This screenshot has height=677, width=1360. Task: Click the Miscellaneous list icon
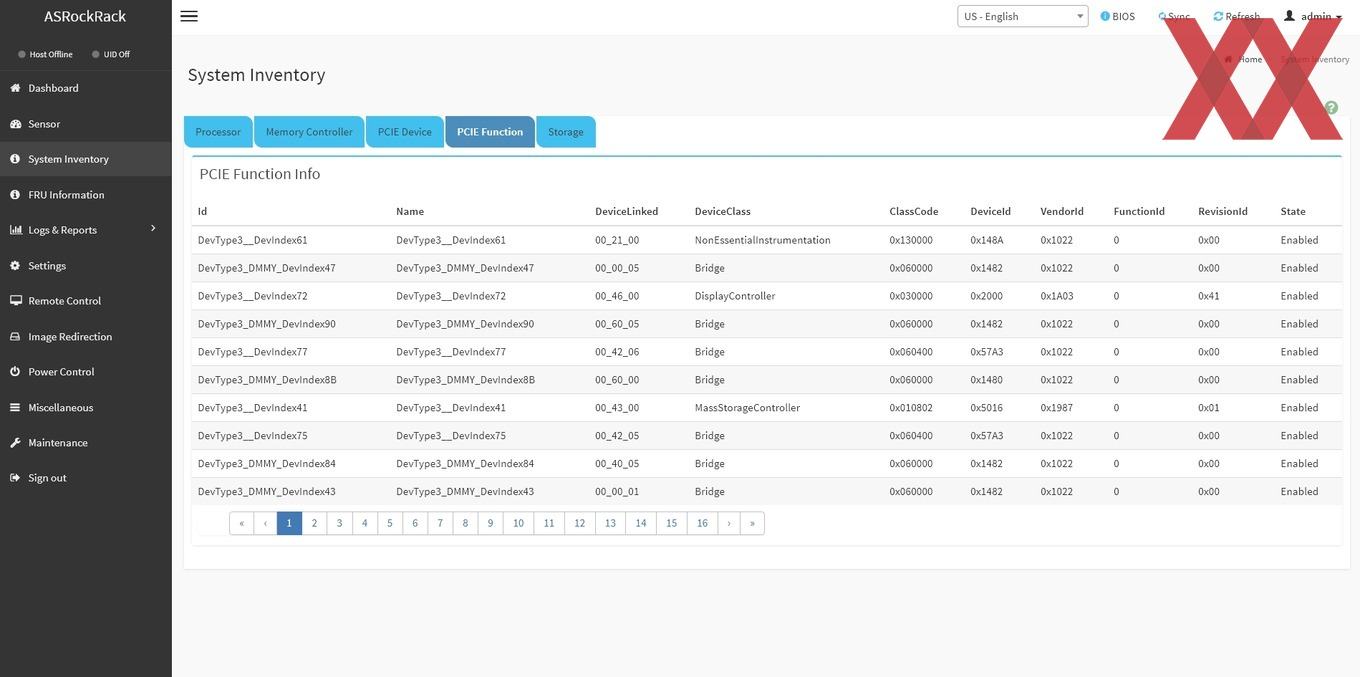point(16,408)
